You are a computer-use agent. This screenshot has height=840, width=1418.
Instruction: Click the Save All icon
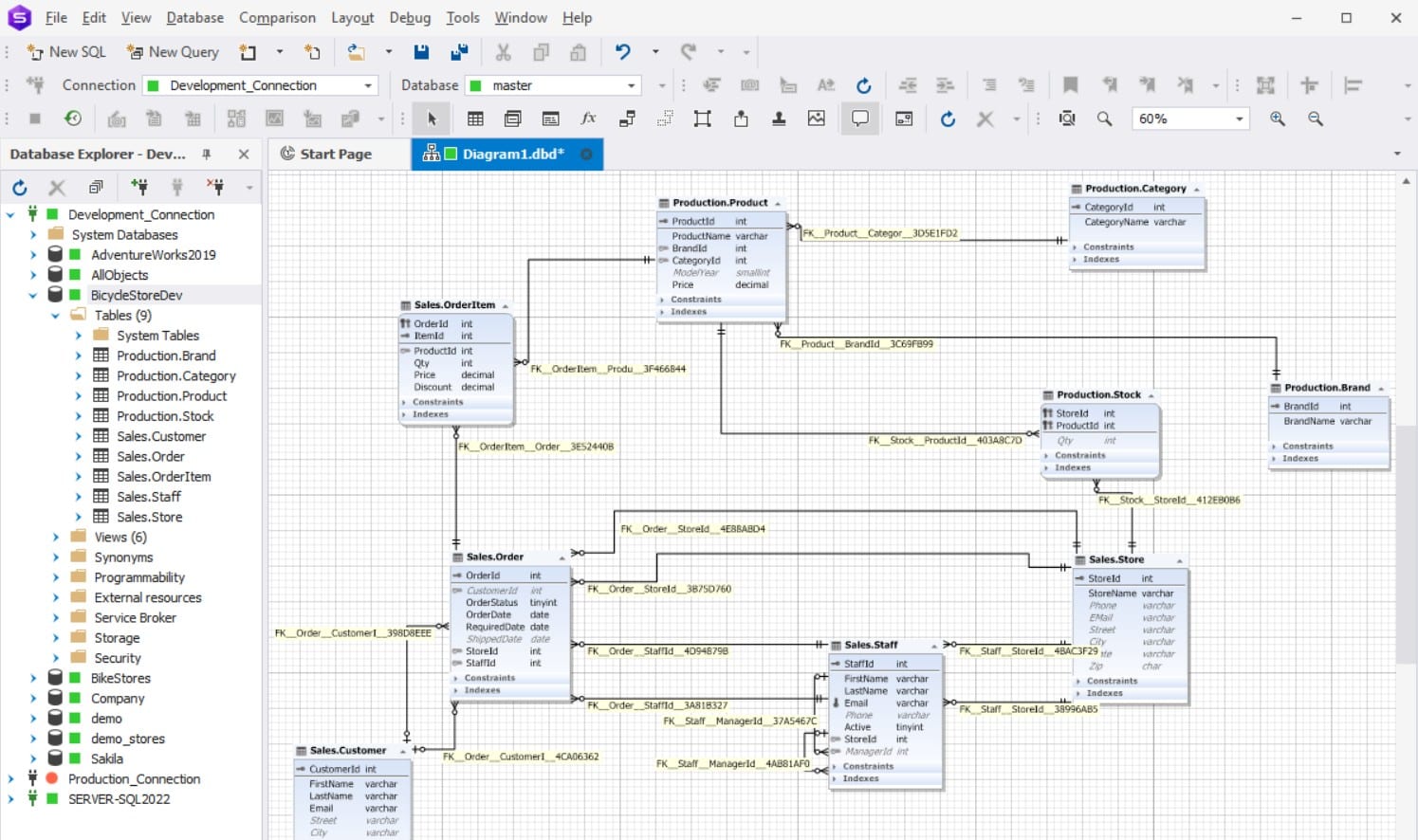click(460, 52)
